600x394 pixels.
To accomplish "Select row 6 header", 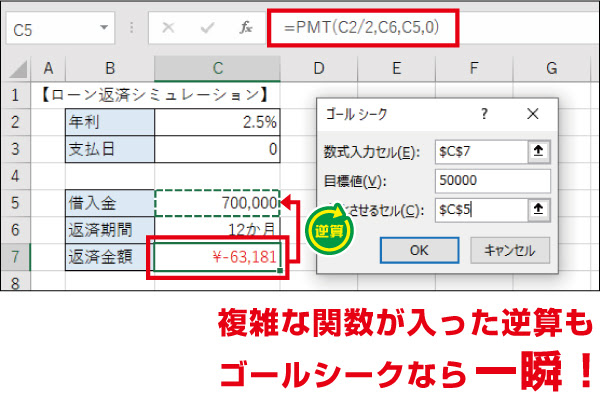I will point(15,230).
